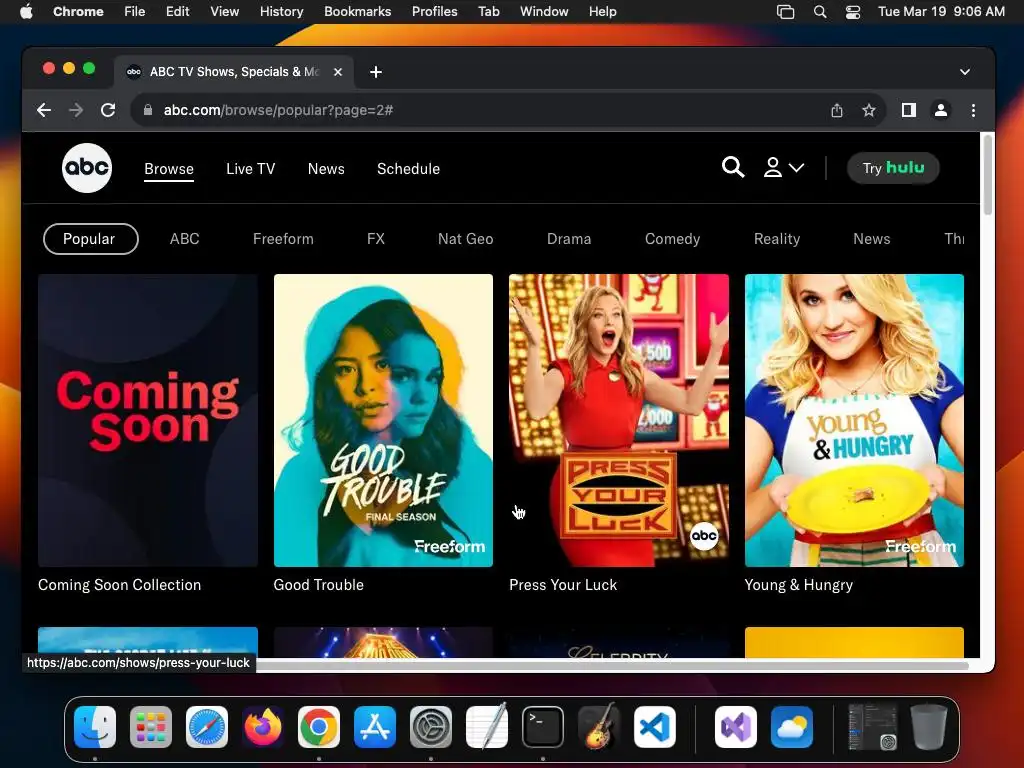The height and width of the screenshot is (768, 1024).
Task: Open the History menu
Action: (281, 11)
